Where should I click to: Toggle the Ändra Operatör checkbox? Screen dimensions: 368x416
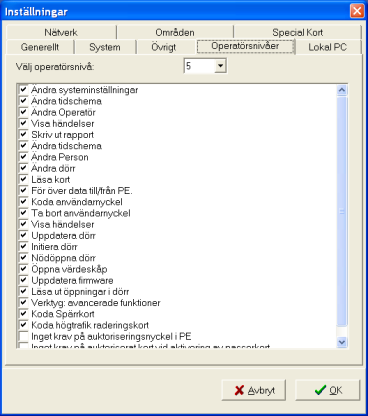23,112
